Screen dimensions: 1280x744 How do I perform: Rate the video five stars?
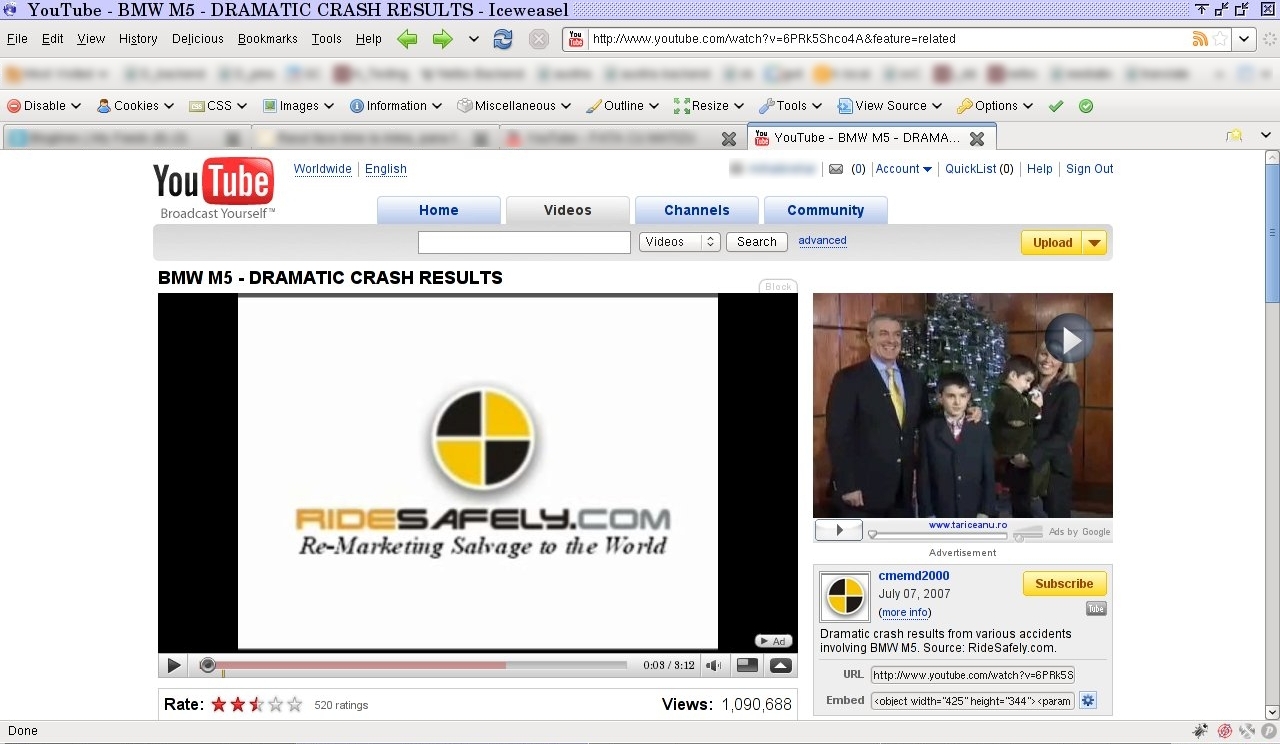pyautogui.click(x=295, y=704)
